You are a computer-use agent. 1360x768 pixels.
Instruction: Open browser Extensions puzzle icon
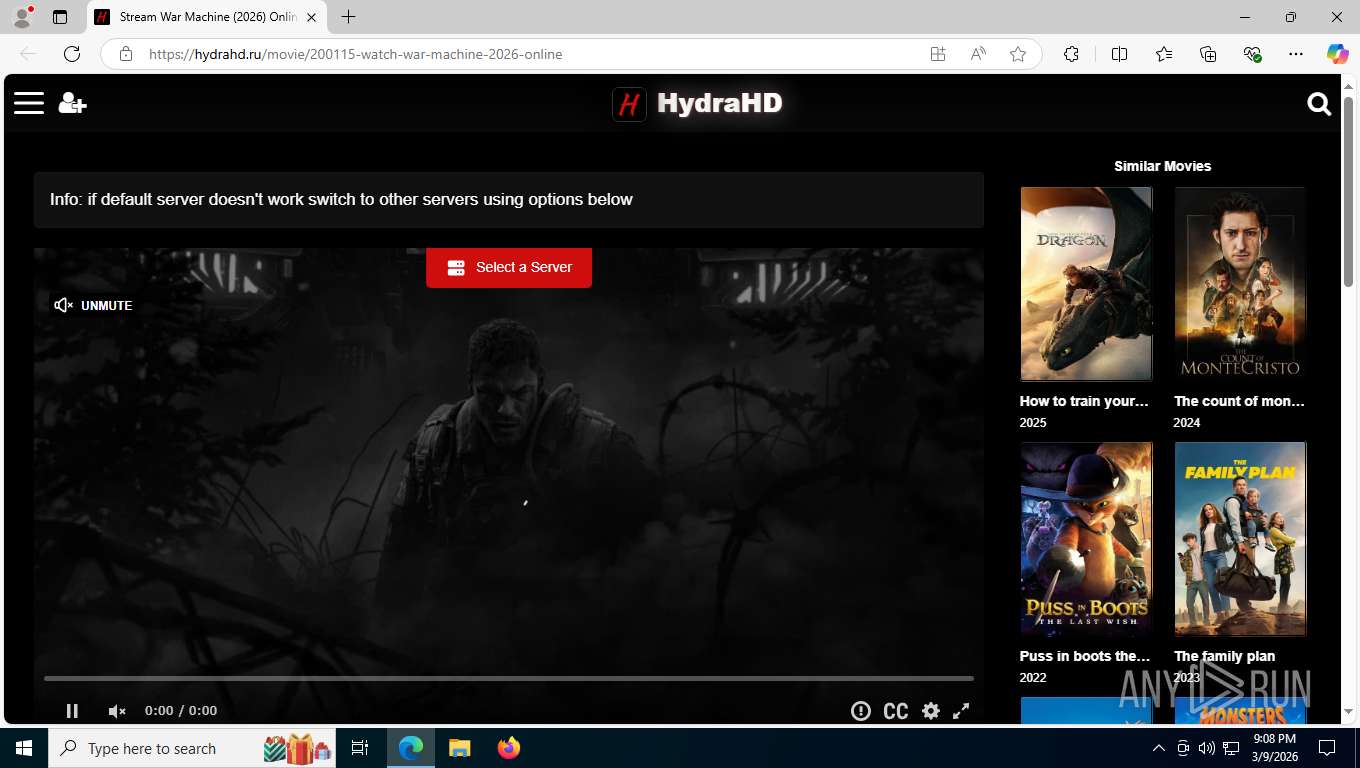(1071, 54)
